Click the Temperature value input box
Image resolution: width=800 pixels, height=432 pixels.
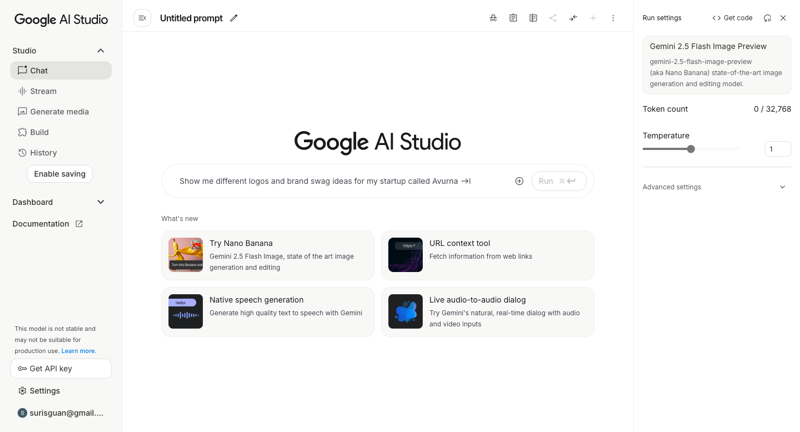tap(778, 149)
